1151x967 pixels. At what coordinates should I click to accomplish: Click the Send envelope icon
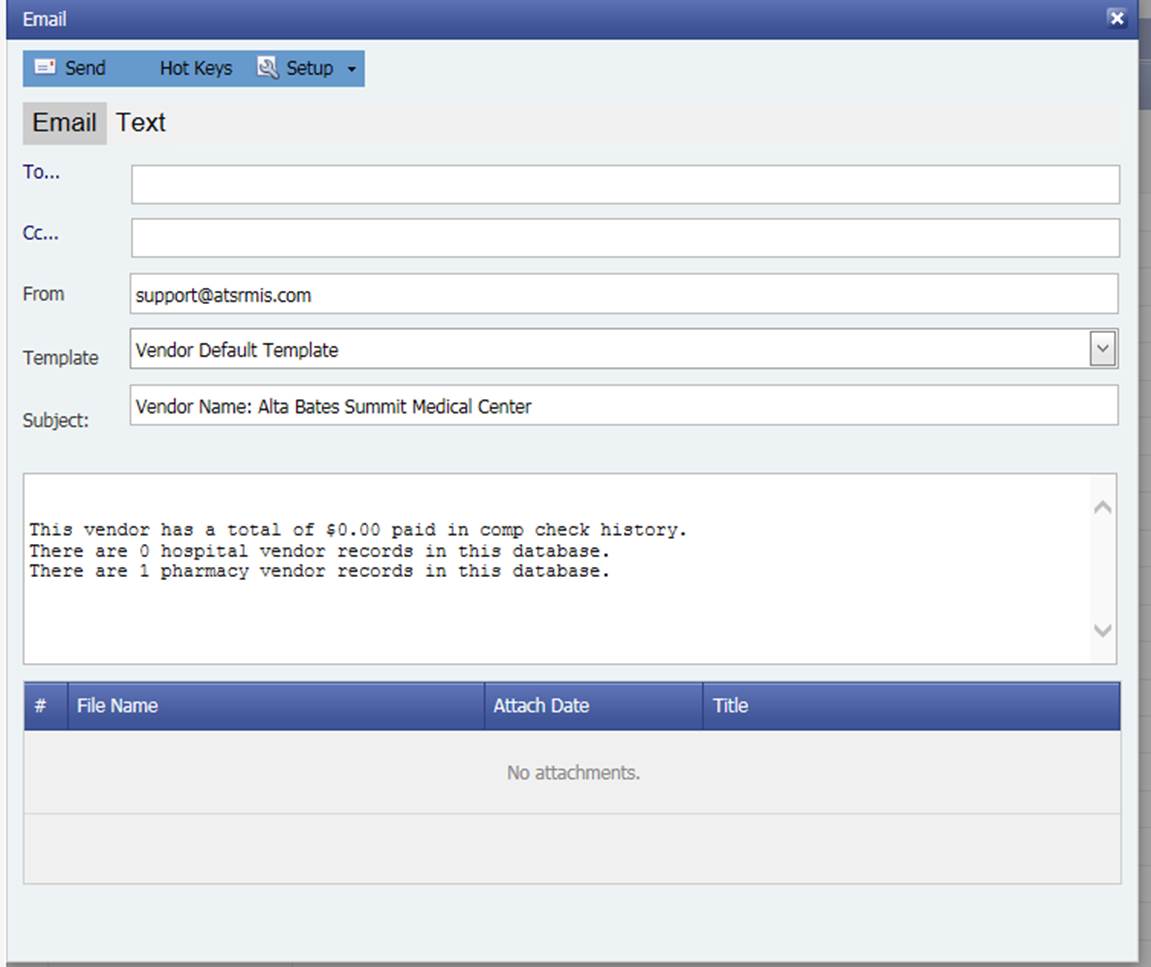(43, 68)
